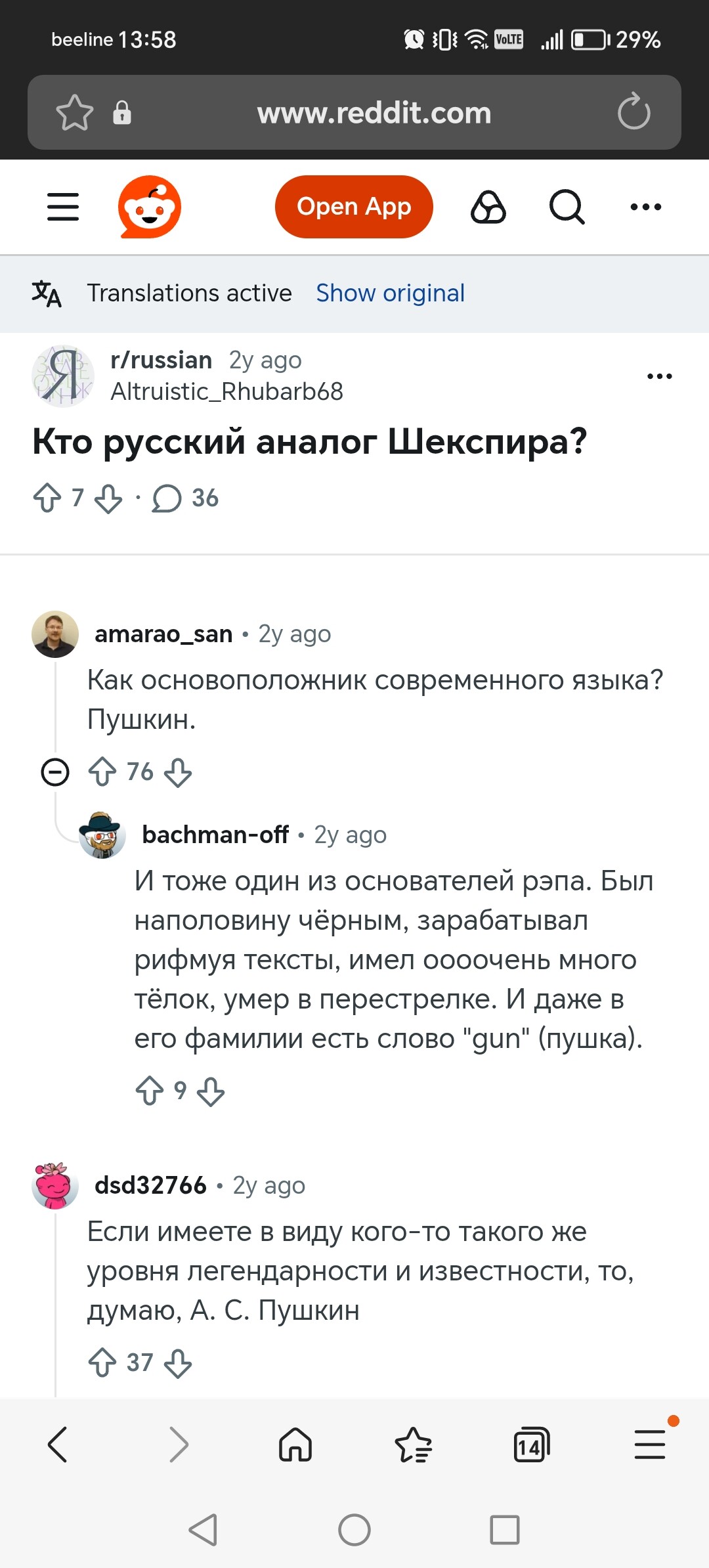Open Reddit header overflow menu
Image resolution: width=709 pixels, height=1568 pixels.
645,207
